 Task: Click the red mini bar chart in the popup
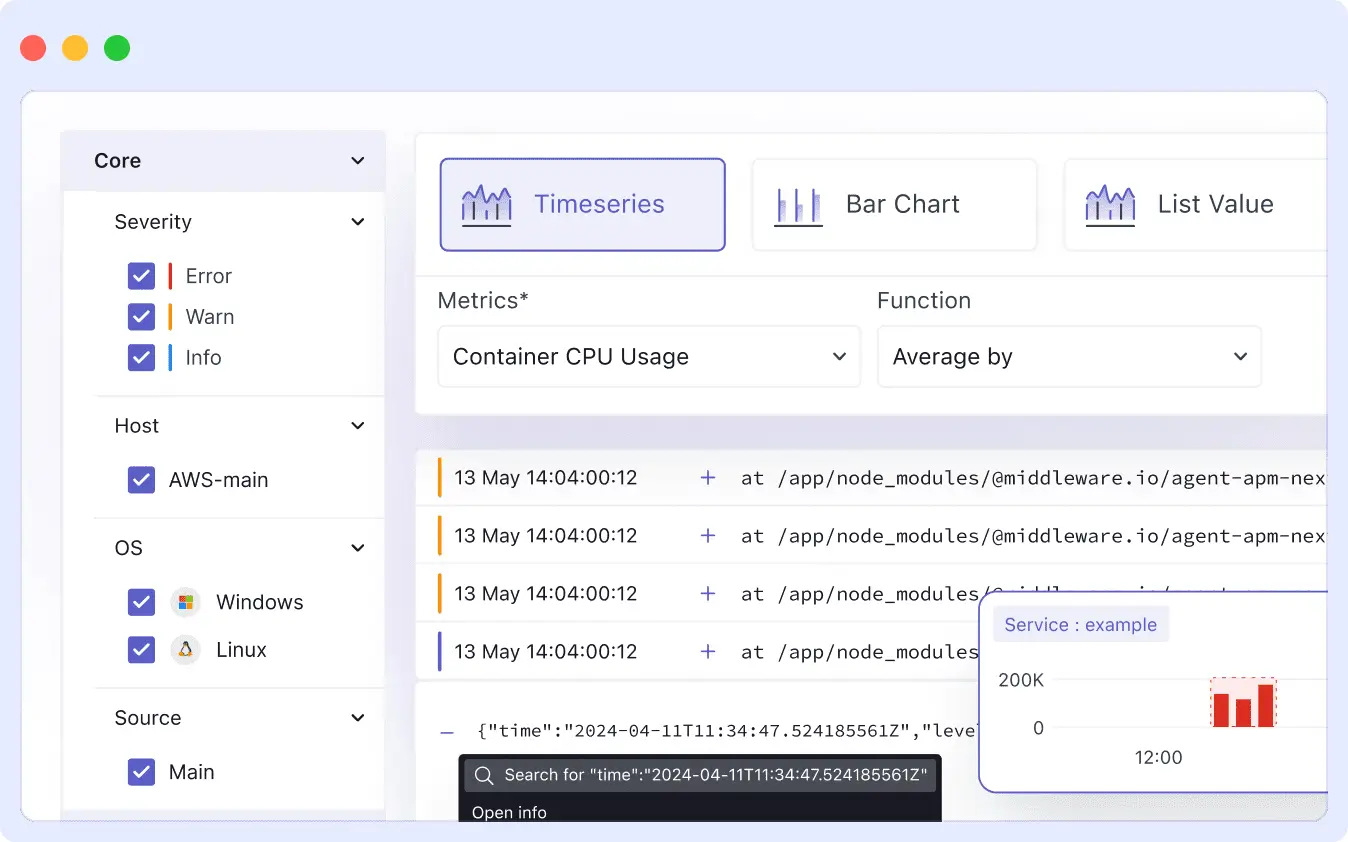pyautogui.click(x=1243, y=703)
